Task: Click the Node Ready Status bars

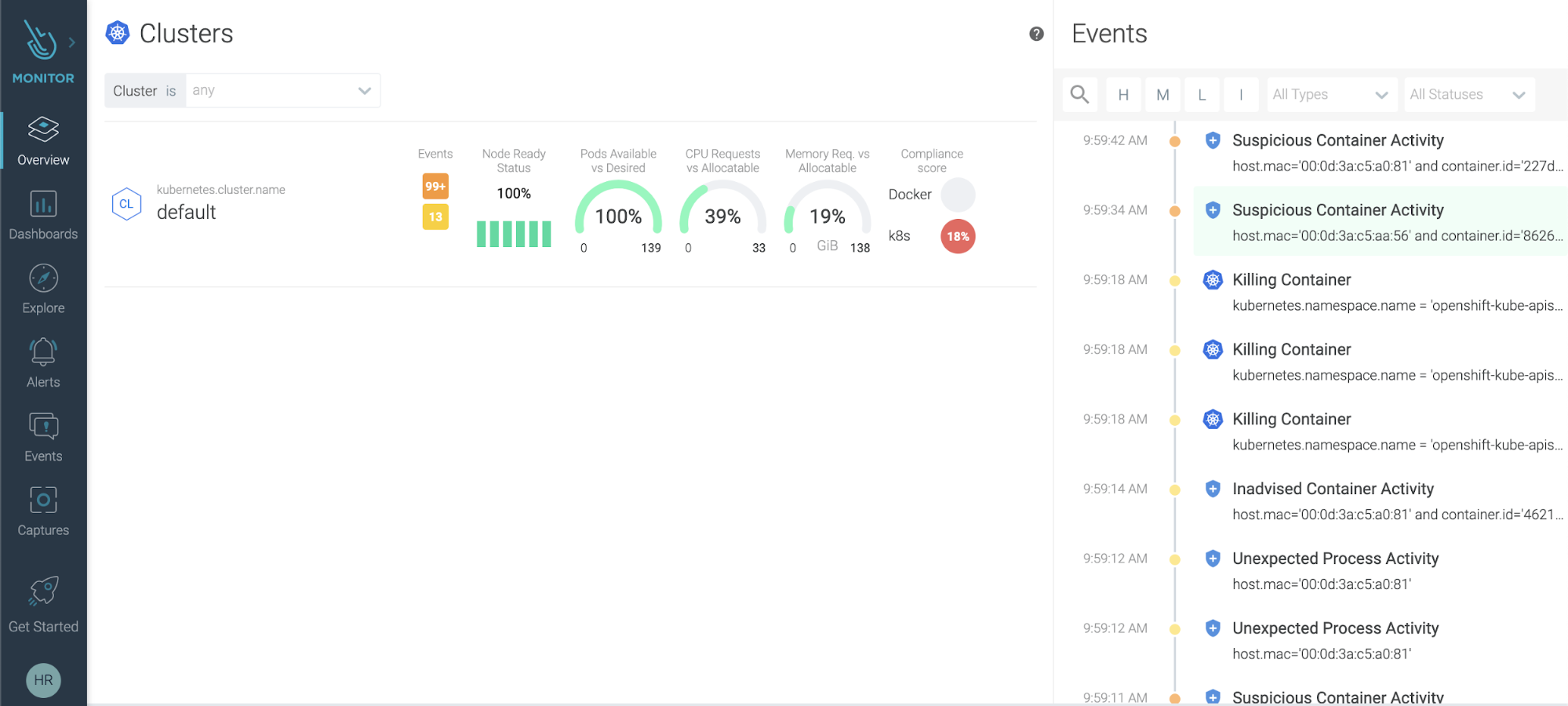Action: [514, 234]
